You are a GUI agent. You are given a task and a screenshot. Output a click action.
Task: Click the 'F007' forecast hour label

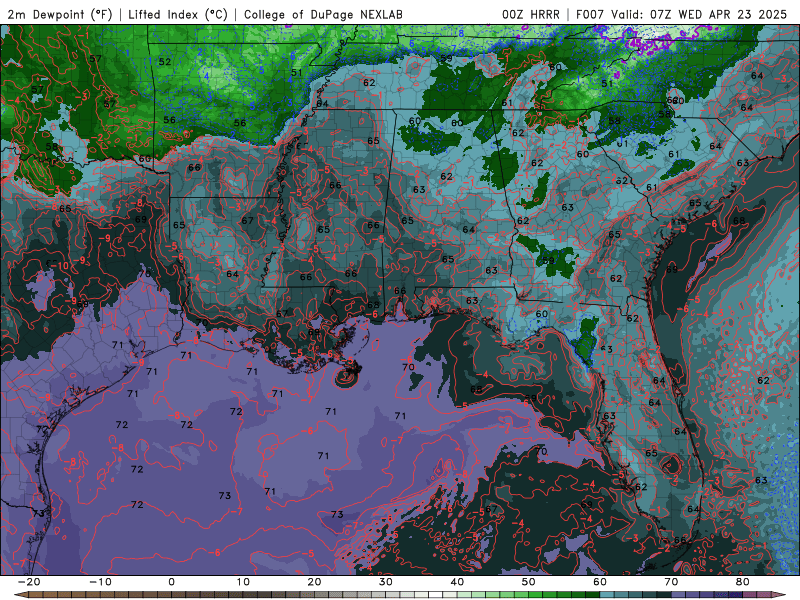coord(590,14)
